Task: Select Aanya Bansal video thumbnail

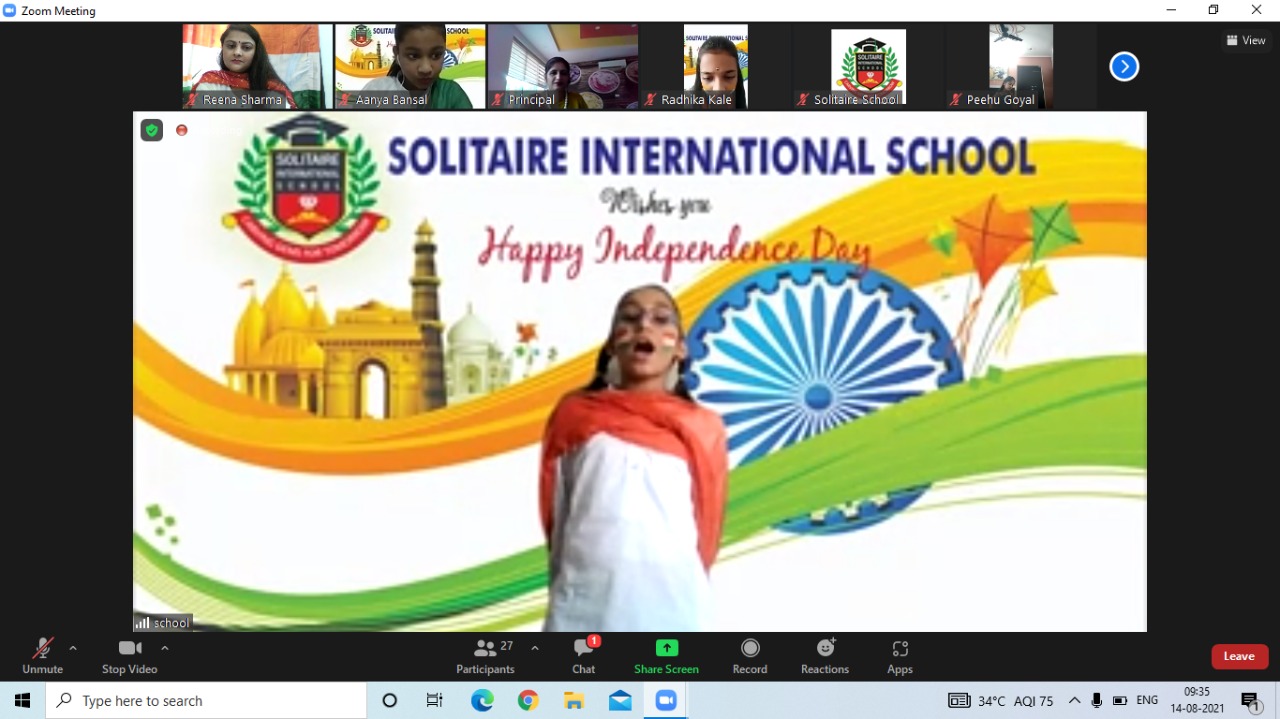Action: [410, 66]
